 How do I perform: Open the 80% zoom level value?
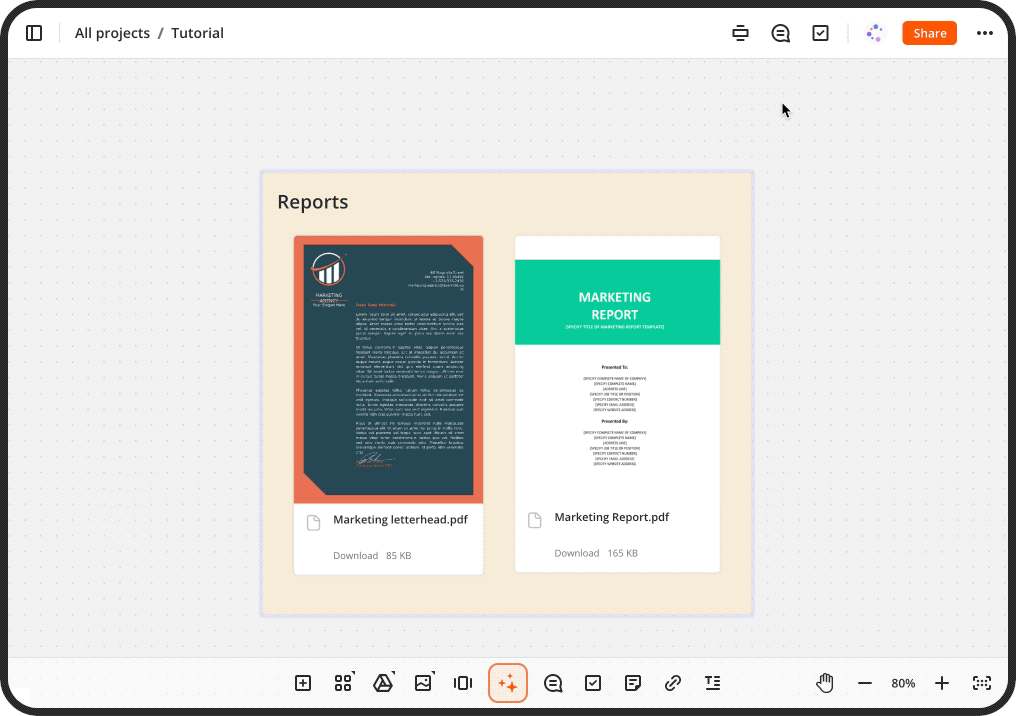click(x=903, y=683)
